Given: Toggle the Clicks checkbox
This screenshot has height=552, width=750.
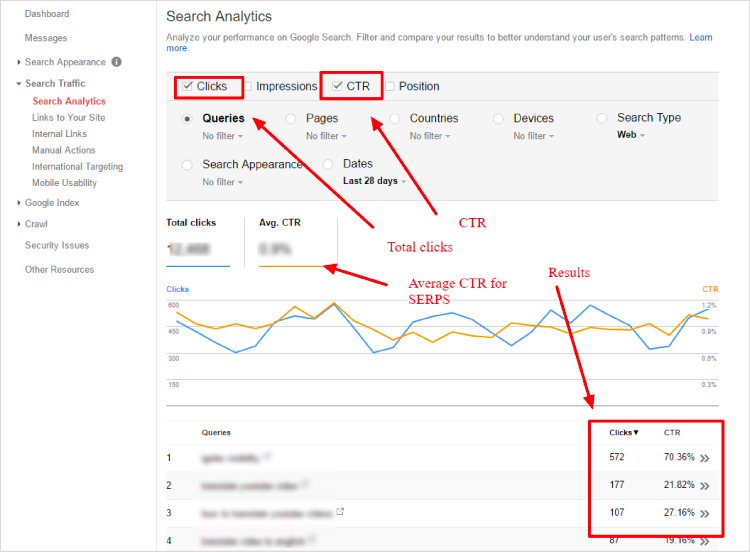Looking at the screenshot, I should [187, 86].
